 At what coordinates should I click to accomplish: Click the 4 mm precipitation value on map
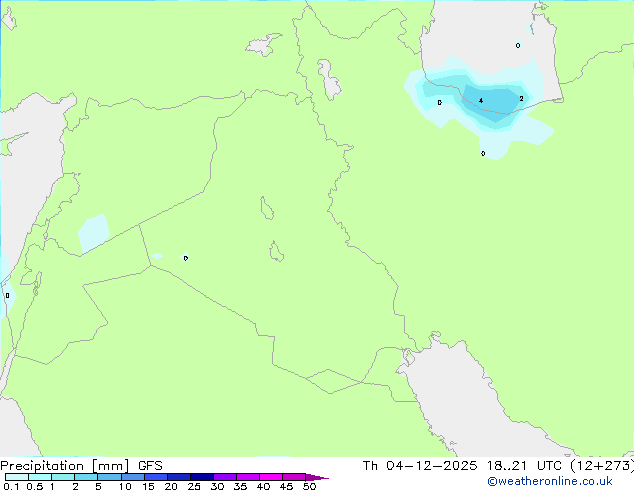click(481, 100)
